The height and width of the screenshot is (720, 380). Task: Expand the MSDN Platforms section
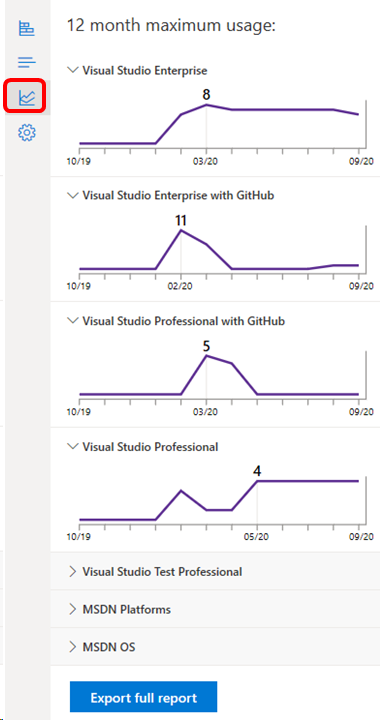coord(215,609)
